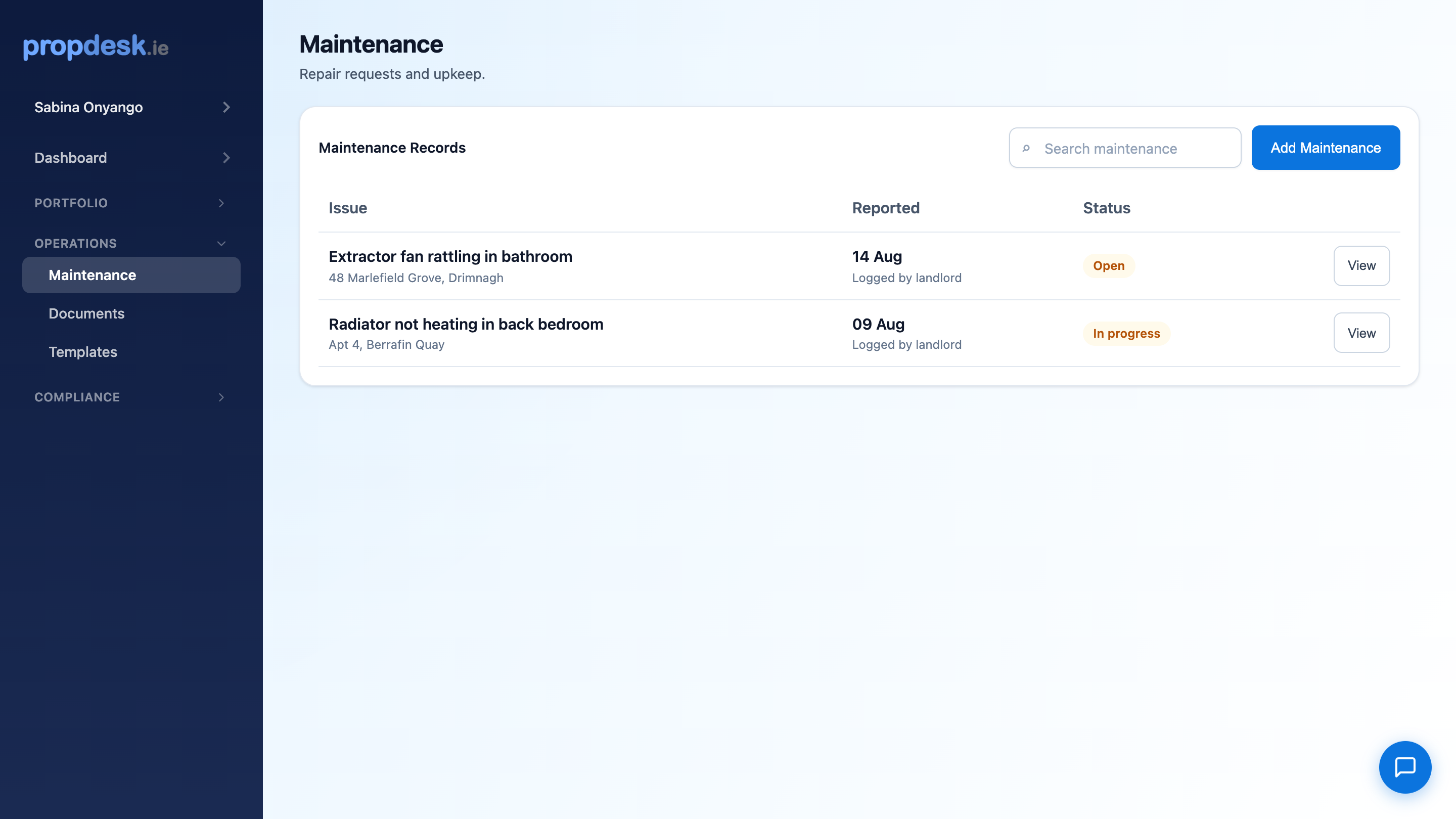Screen dimensions: 1456x819
Task: Click the Open status badge
Action: click(1108, 265)
